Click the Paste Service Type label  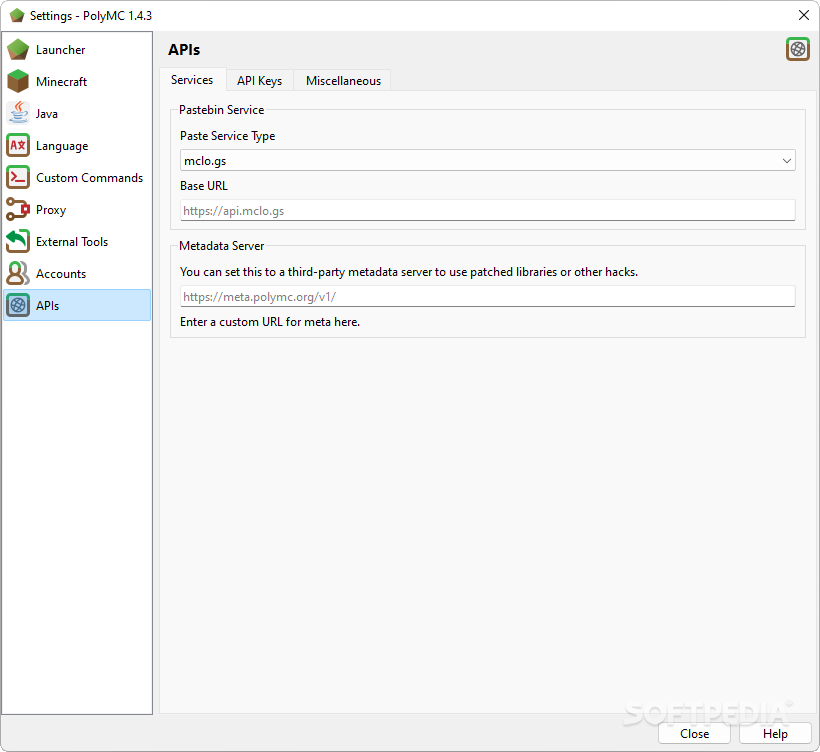(227, 136)
